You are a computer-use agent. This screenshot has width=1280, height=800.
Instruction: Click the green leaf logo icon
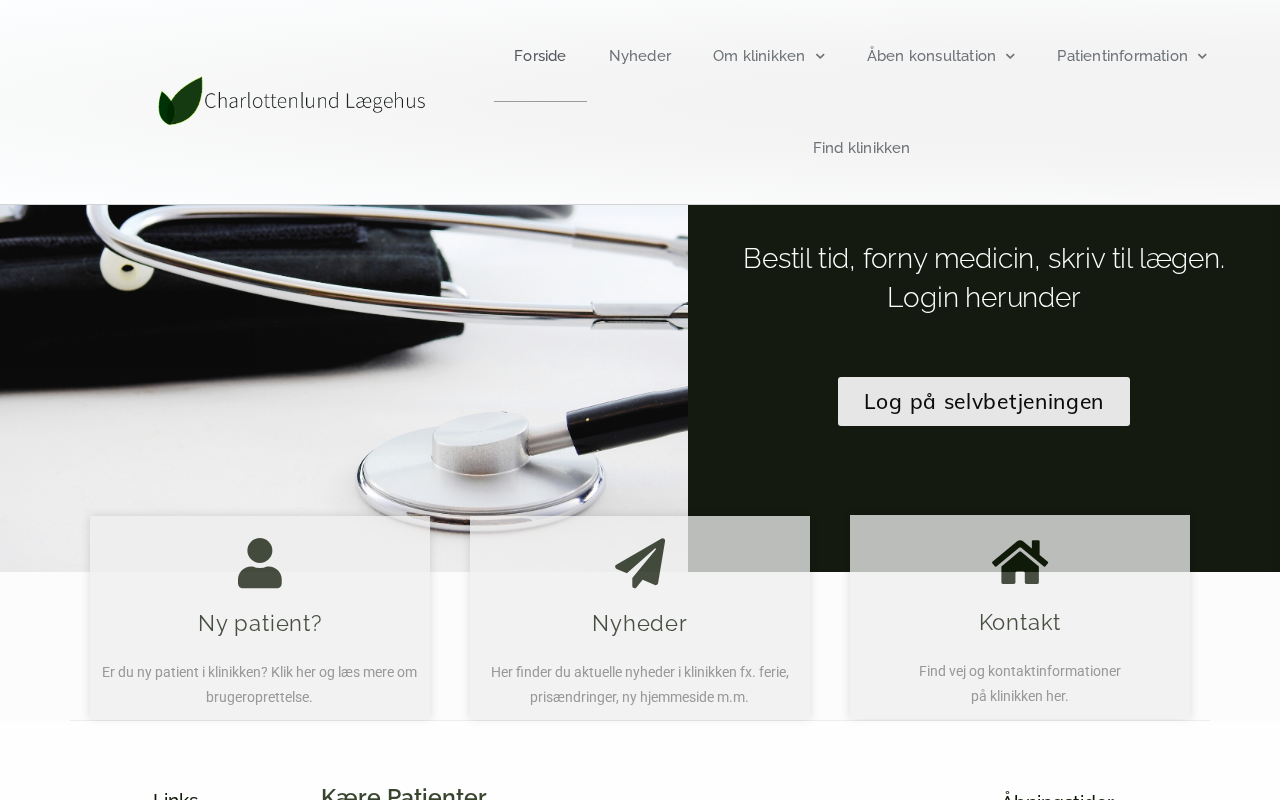(x=180, y=101)
